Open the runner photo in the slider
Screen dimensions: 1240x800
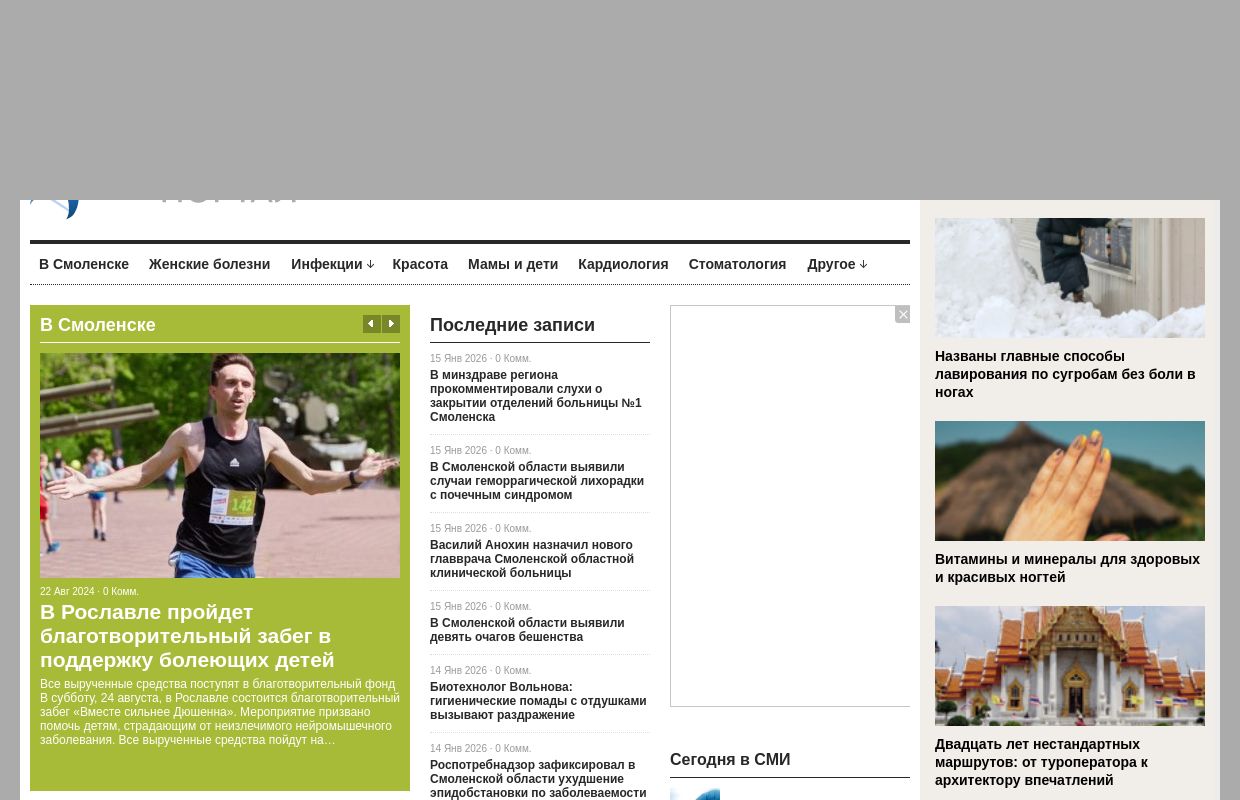pos(220,465)
